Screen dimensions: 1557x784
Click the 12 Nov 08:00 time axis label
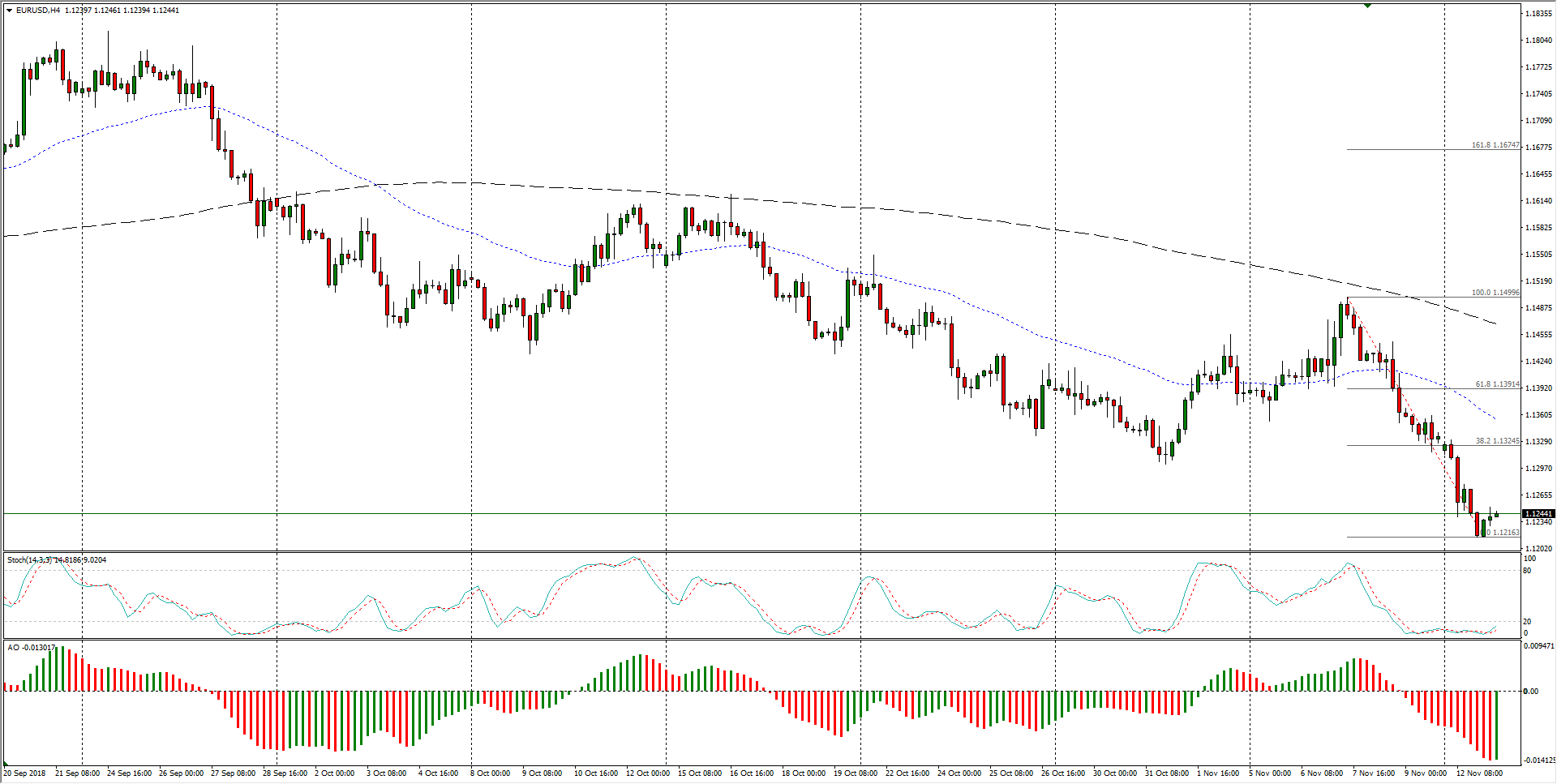point(1479,773)
